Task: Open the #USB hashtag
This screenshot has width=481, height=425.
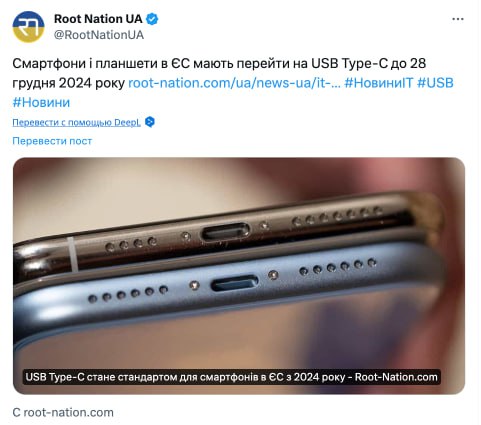Action: (435, 83)
